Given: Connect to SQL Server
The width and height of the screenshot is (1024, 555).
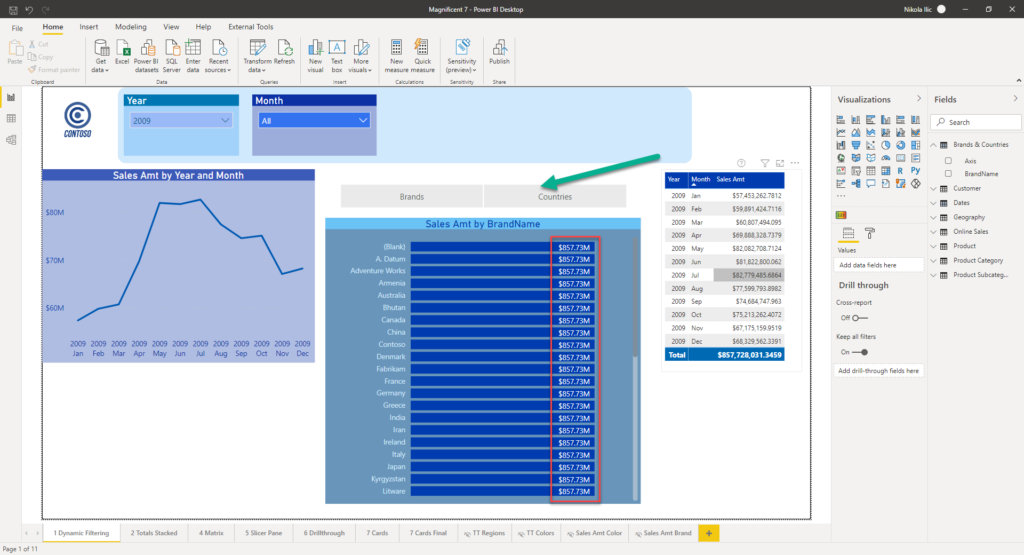Looking at the screenshot, I should click(172, 56).
